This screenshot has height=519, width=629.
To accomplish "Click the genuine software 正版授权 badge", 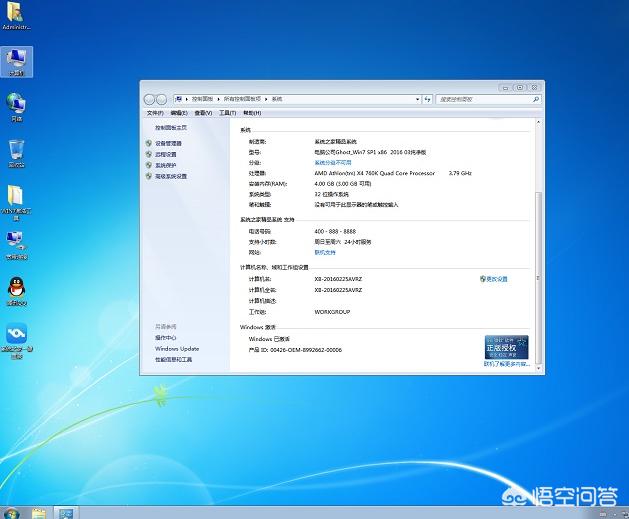I will (506, 347).
